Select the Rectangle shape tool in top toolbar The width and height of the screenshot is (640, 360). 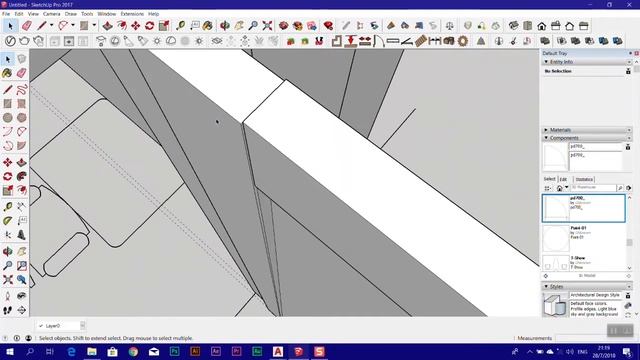[x=84, y=26]
